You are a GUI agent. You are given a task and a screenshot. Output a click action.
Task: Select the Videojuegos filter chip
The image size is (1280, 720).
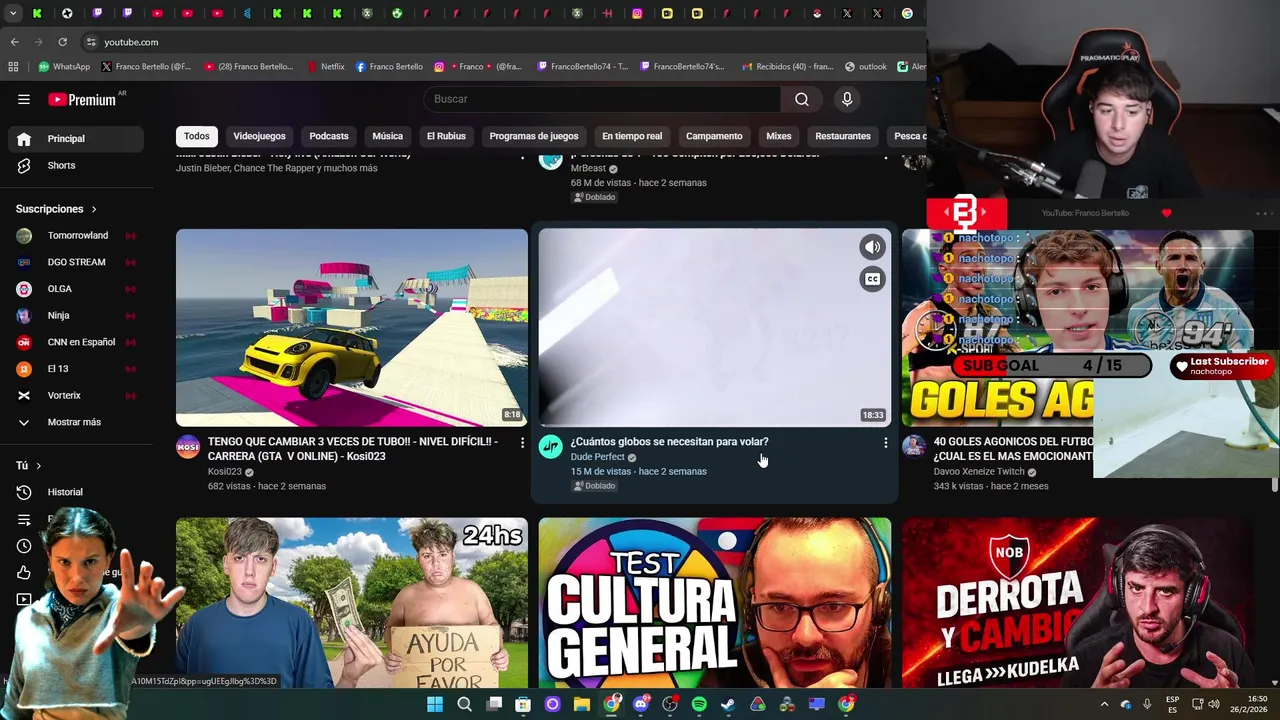click(259, 136)
